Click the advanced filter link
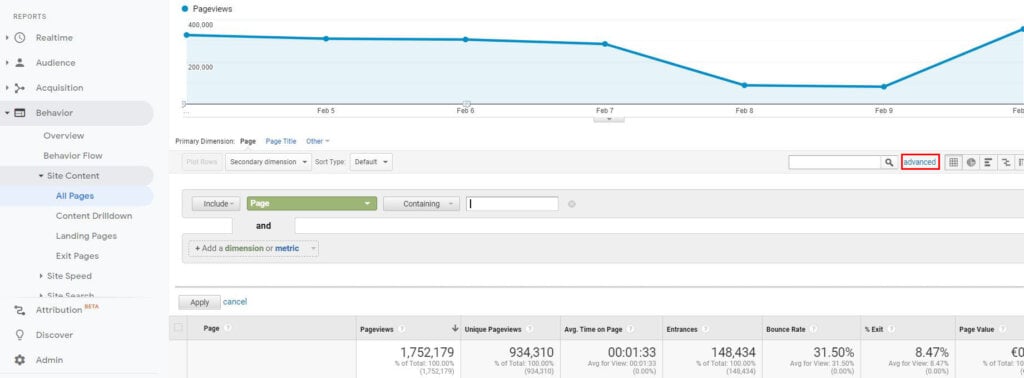Viewport: 1024px width, 378px height. pyautogui.click(x=920, y=162)
